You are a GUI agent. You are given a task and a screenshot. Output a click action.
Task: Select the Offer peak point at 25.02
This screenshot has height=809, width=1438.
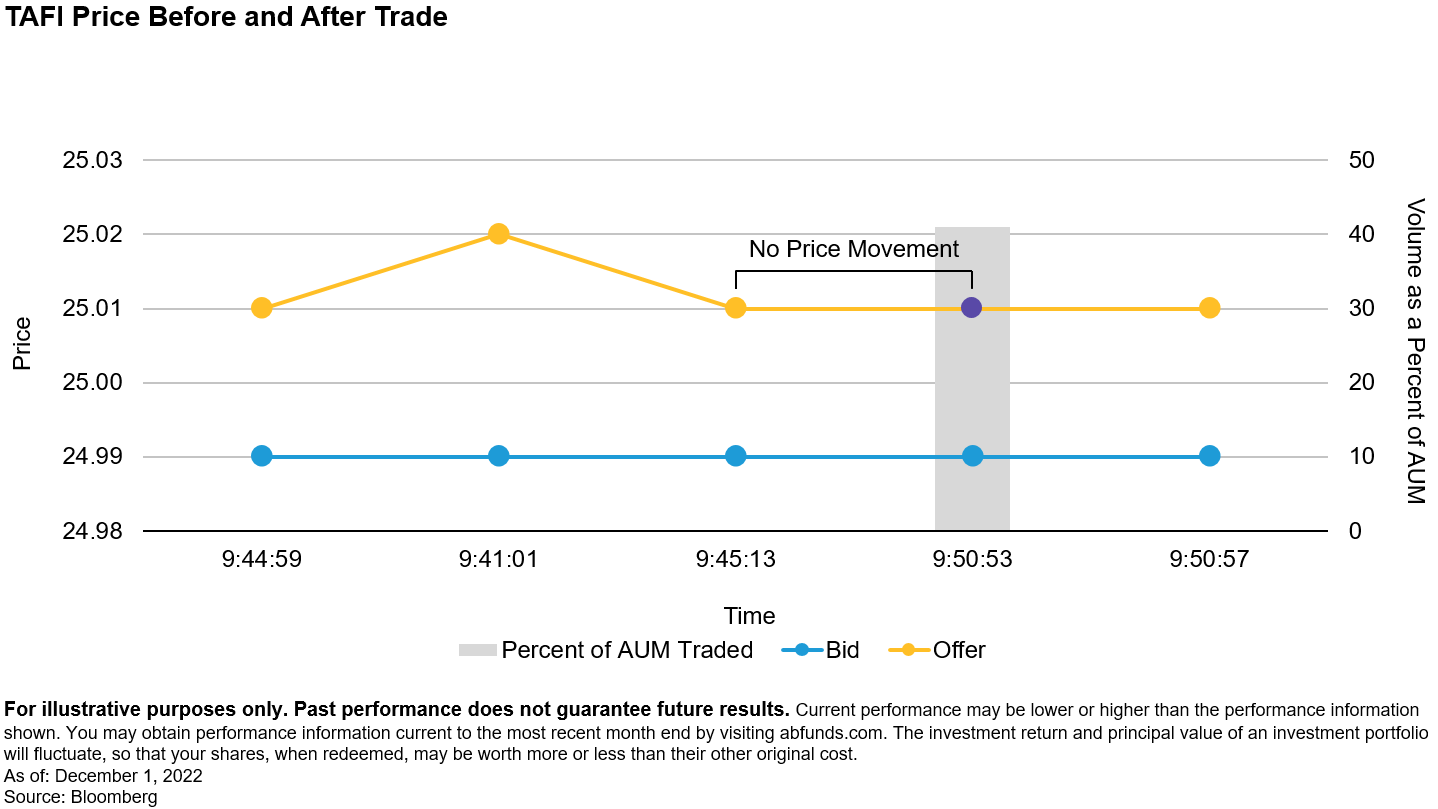coord(499,234)
